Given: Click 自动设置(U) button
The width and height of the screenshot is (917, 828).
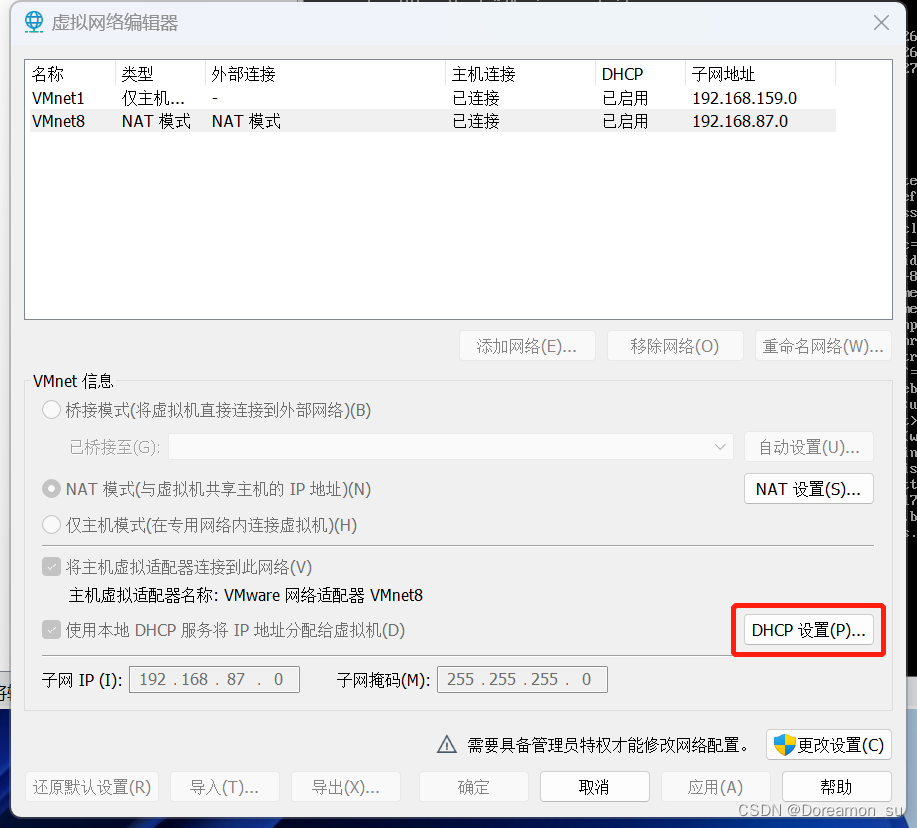Looking at the screenshot, I should [808, 447].
